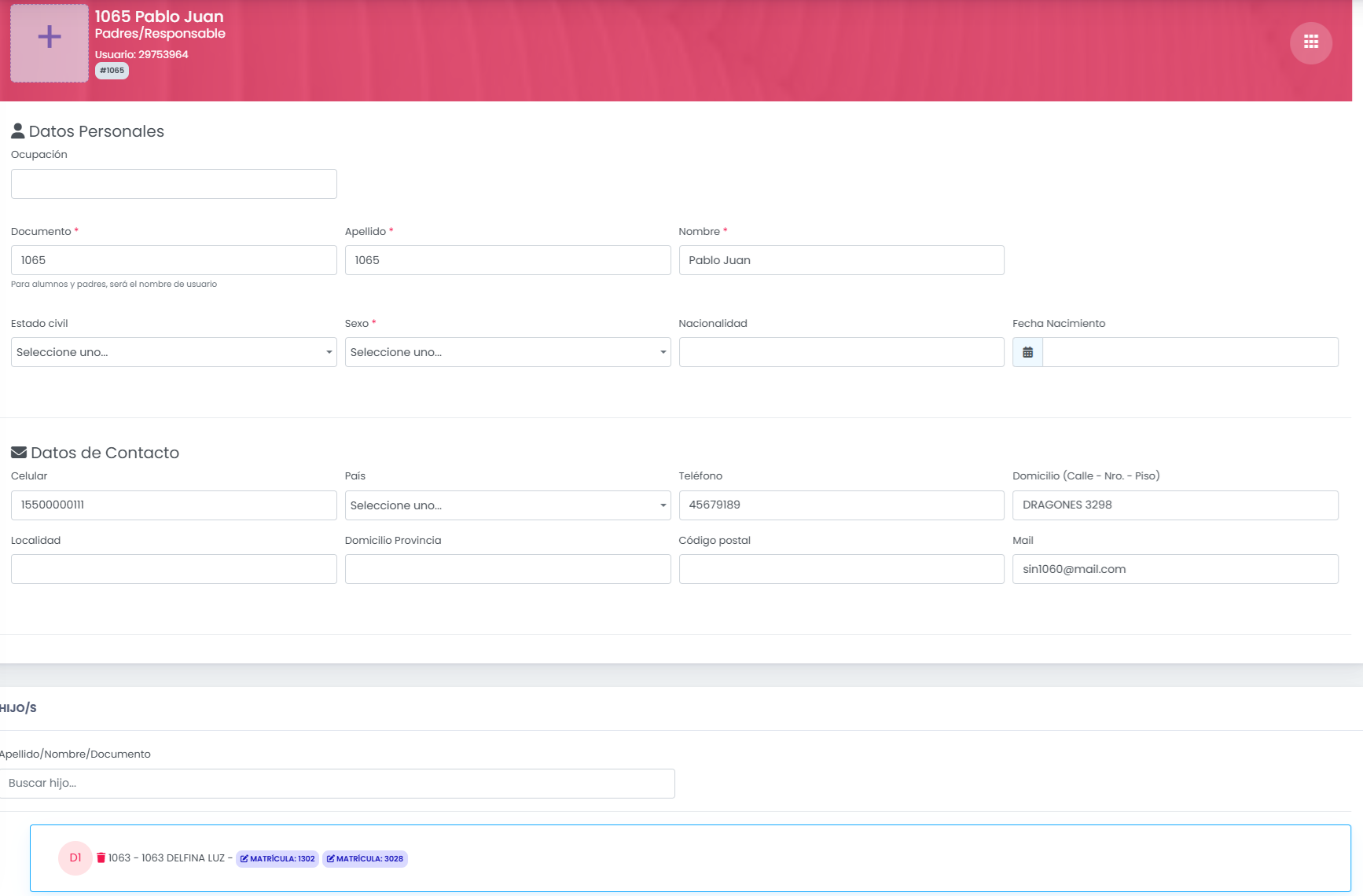
Task: Click the username hint text under Documento
Action: [114, 285]
